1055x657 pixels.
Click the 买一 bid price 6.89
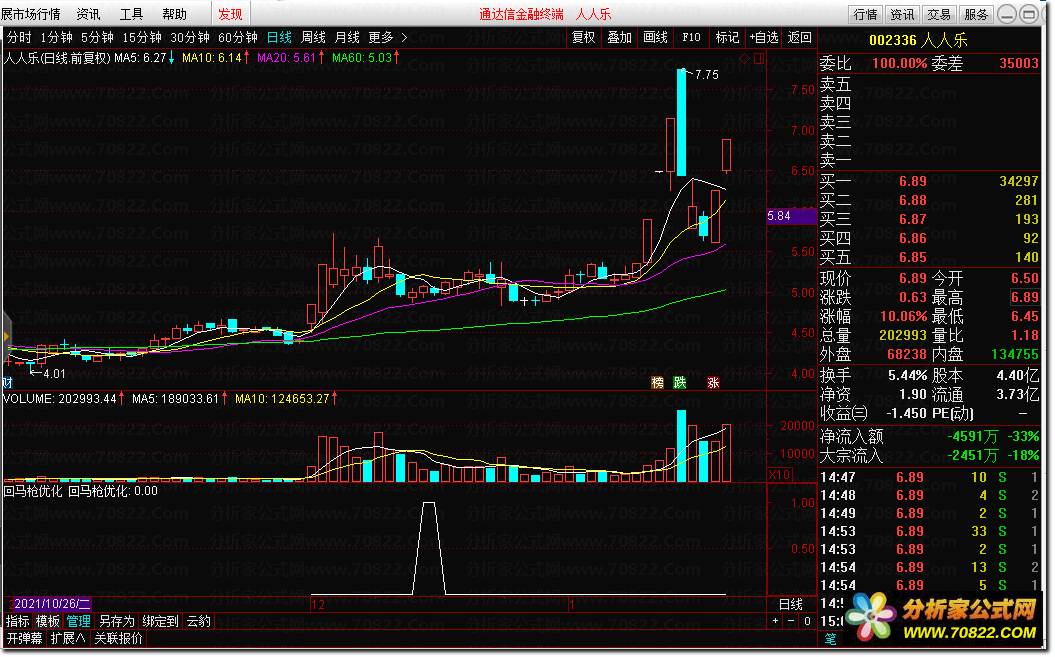[913, 181]
